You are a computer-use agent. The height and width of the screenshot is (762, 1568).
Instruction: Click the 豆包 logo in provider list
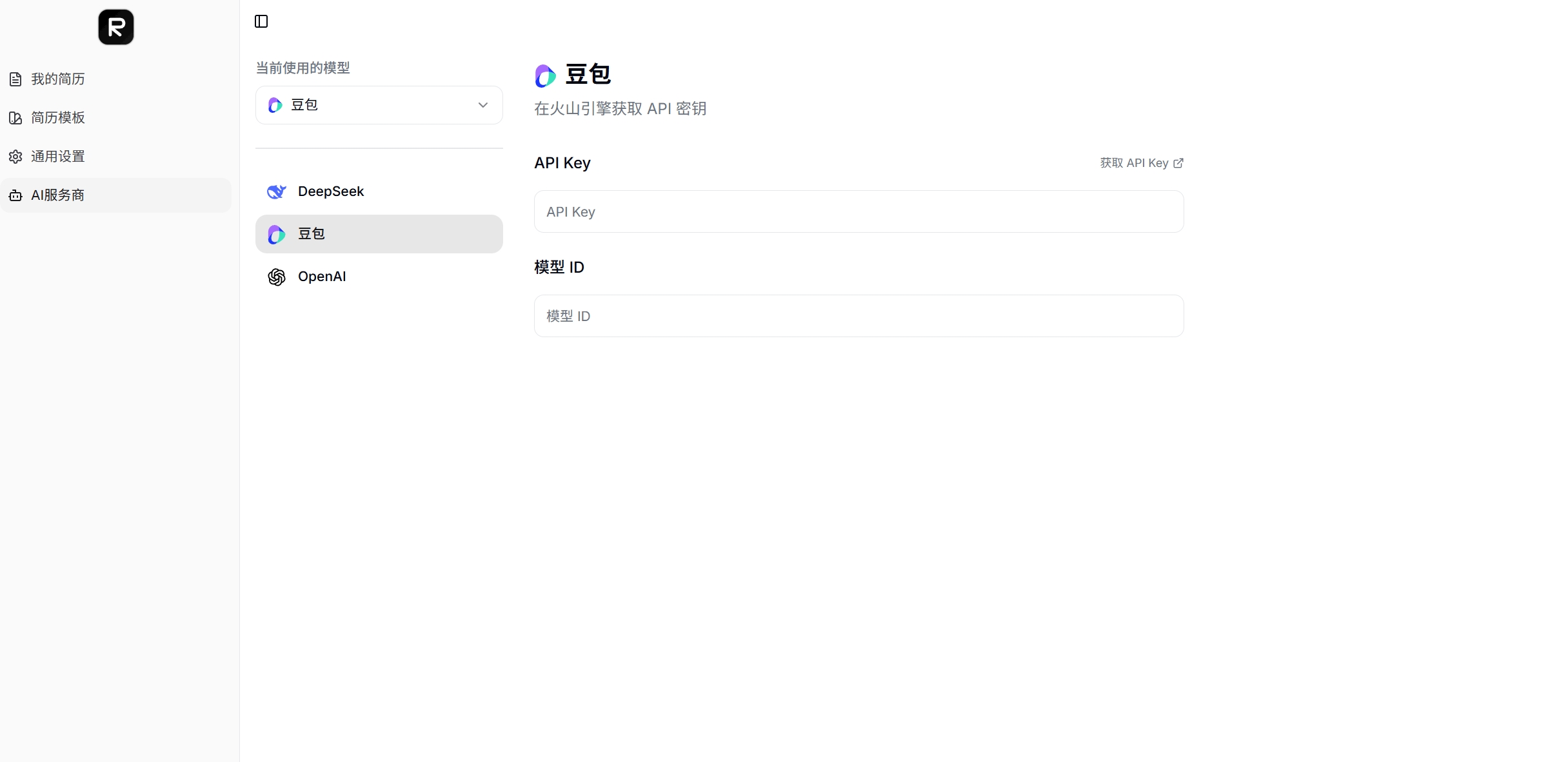[x=277, y=235]
